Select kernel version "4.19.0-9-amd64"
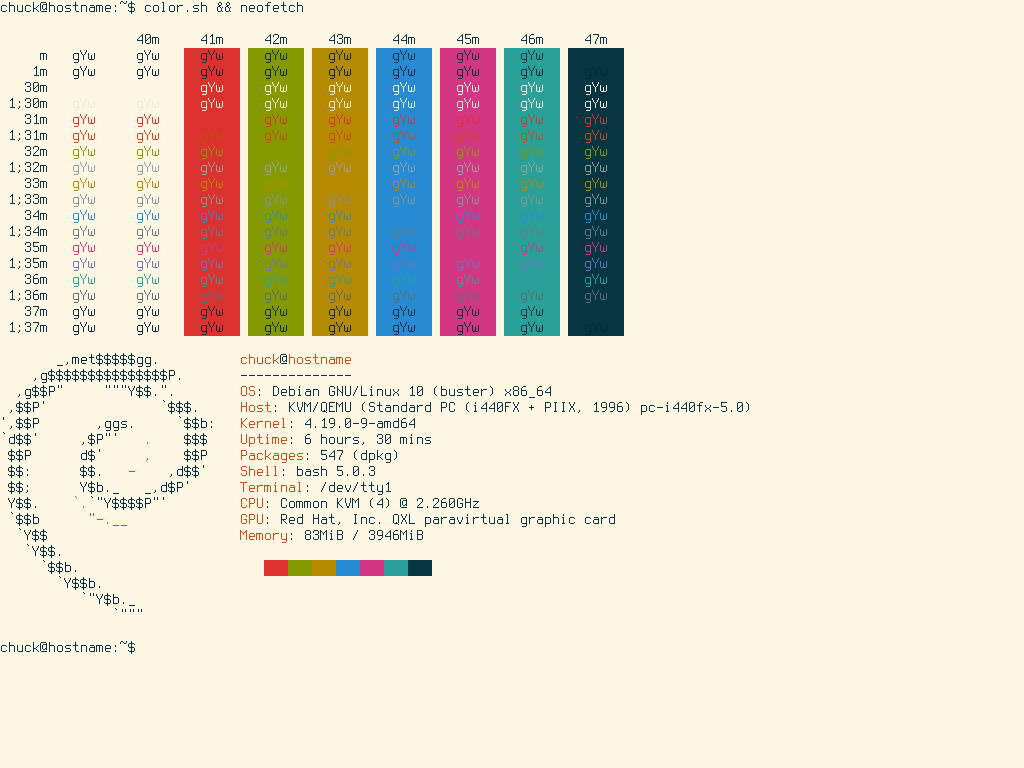 [360, 424]
